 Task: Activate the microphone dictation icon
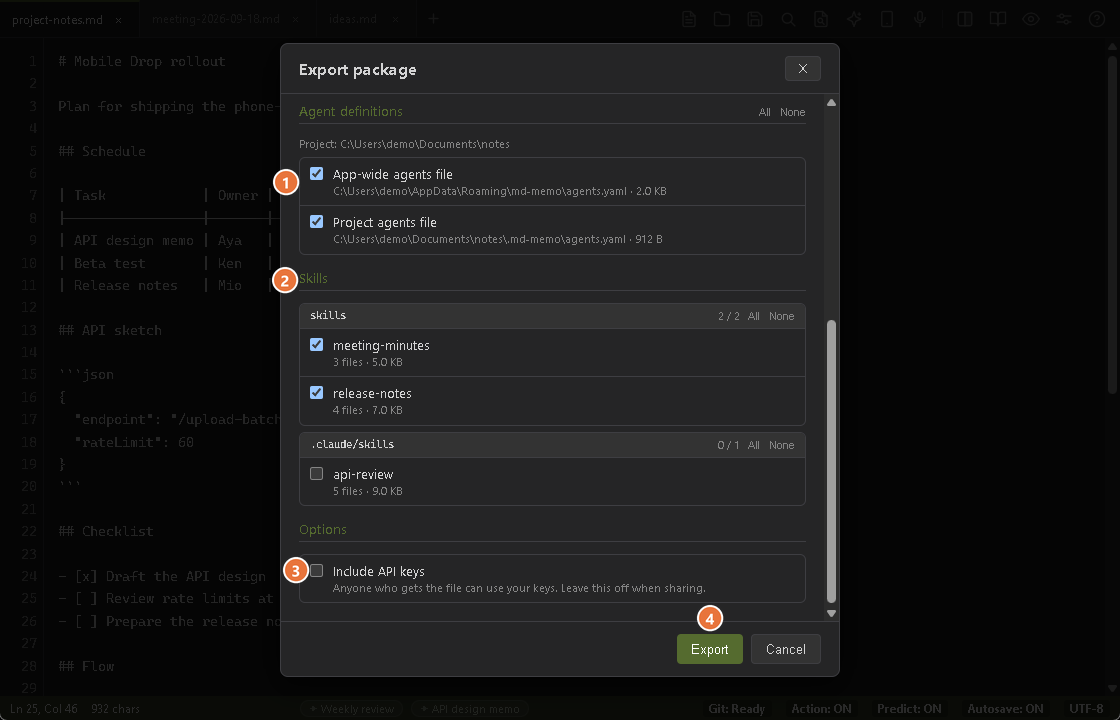point(920,19)
